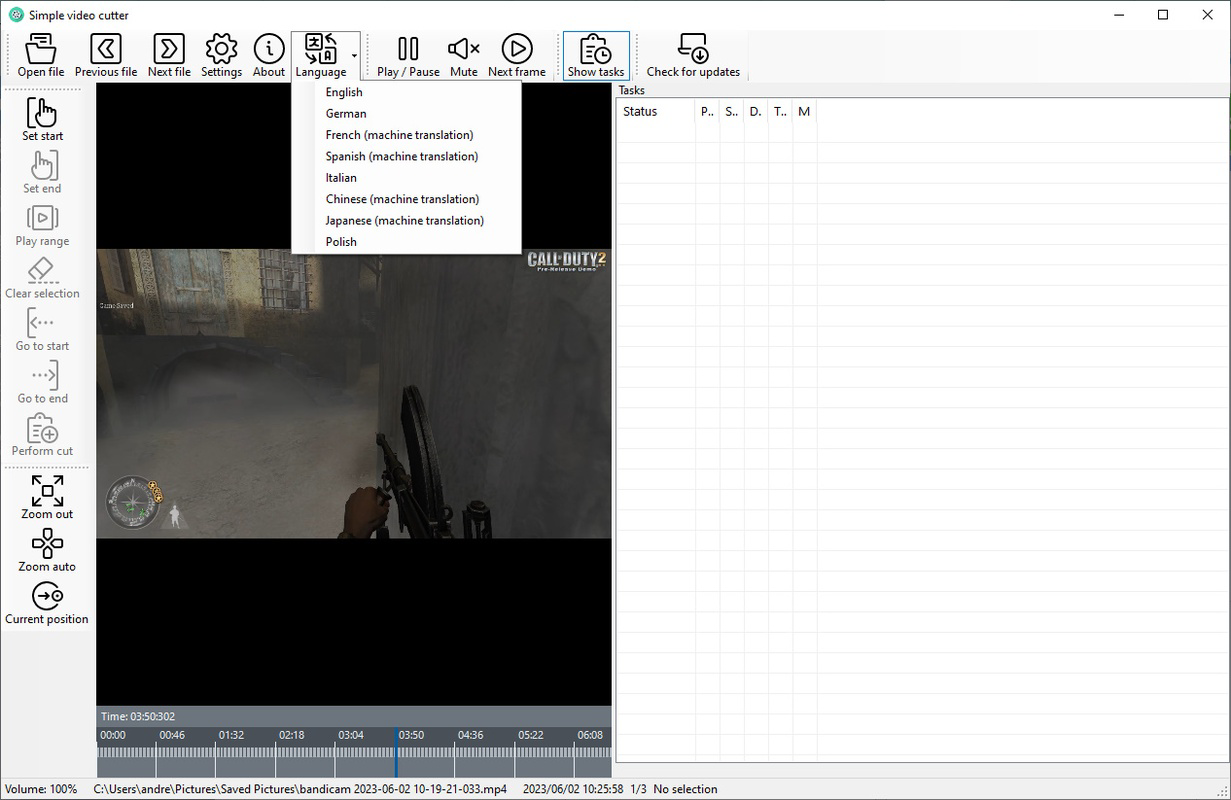Click the video preview frame
Screen dimensions: 1231x800
tap(354, 394)
